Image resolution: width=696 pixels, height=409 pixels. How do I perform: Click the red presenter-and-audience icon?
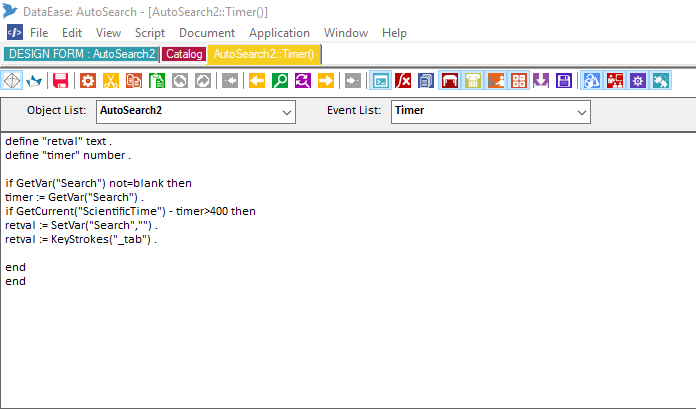click(615, 81)
